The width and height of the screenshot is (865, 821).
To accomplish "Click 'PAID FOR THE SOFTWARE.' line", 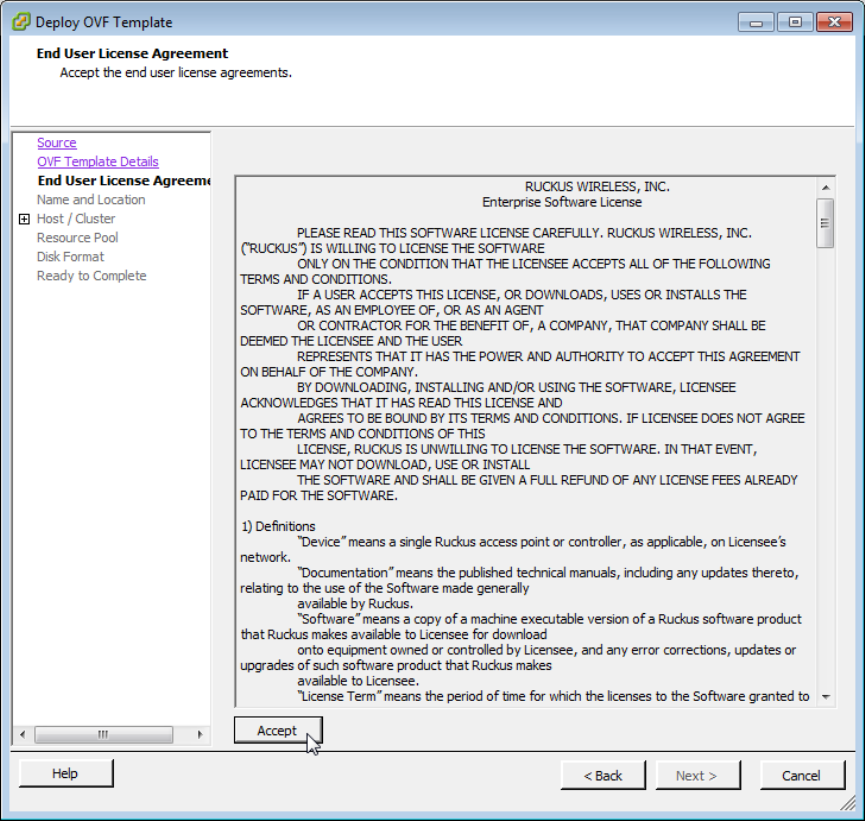I will tap(319, 495).
